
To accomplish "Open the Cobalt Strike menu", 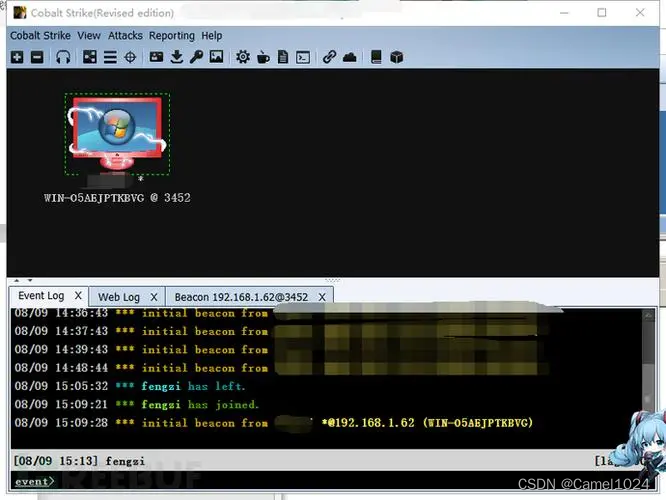I will click(x=40, y=36).
